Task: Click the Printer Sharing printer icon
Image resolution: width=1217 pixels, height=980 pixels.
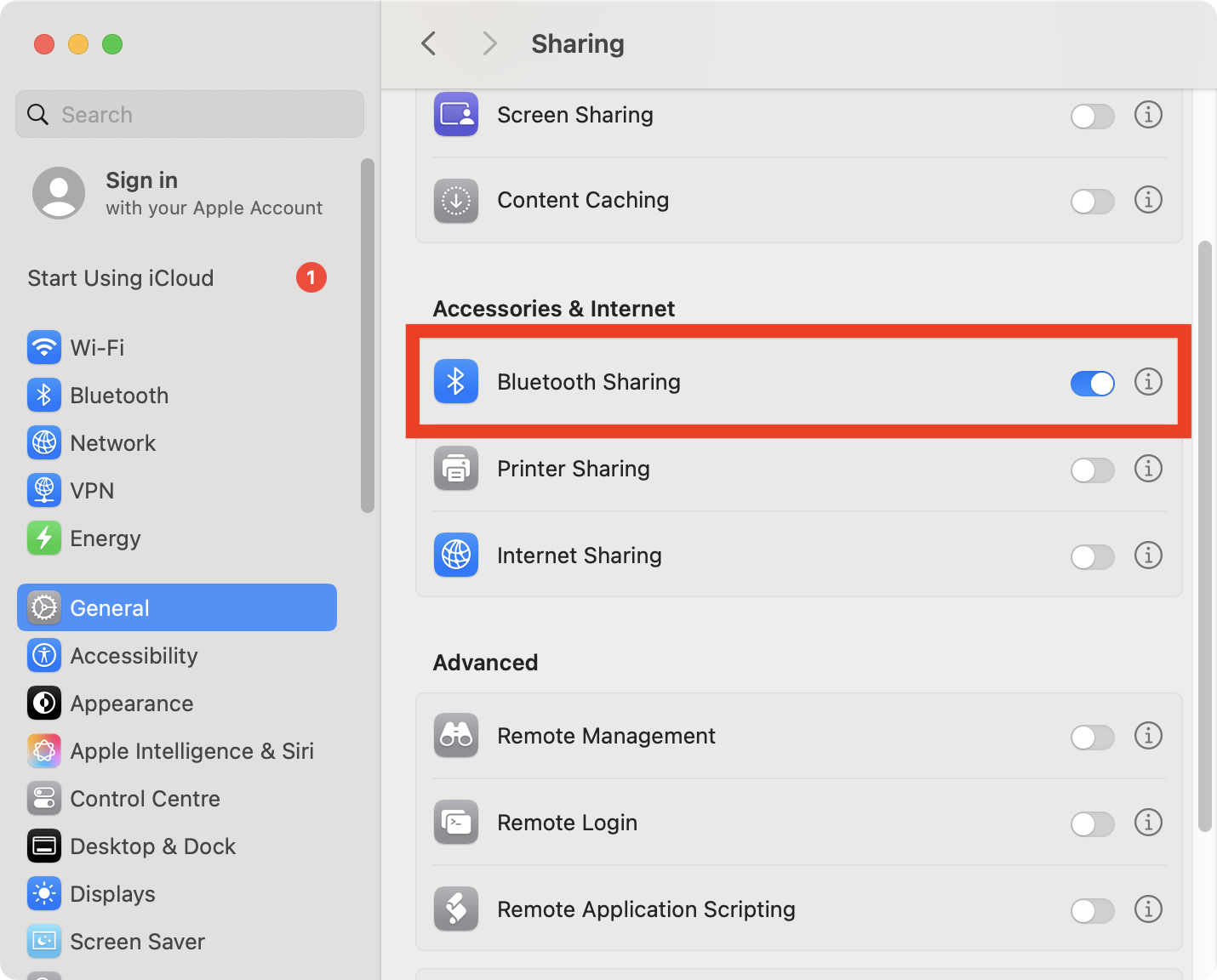Action: 455,469
